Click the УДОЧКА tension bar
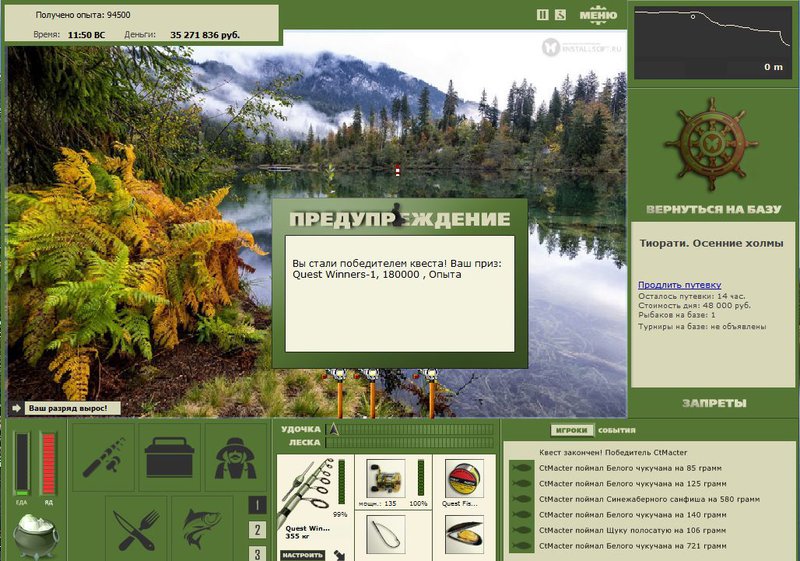Viewport: 800px width, 561px height. (x=410, y=429)
